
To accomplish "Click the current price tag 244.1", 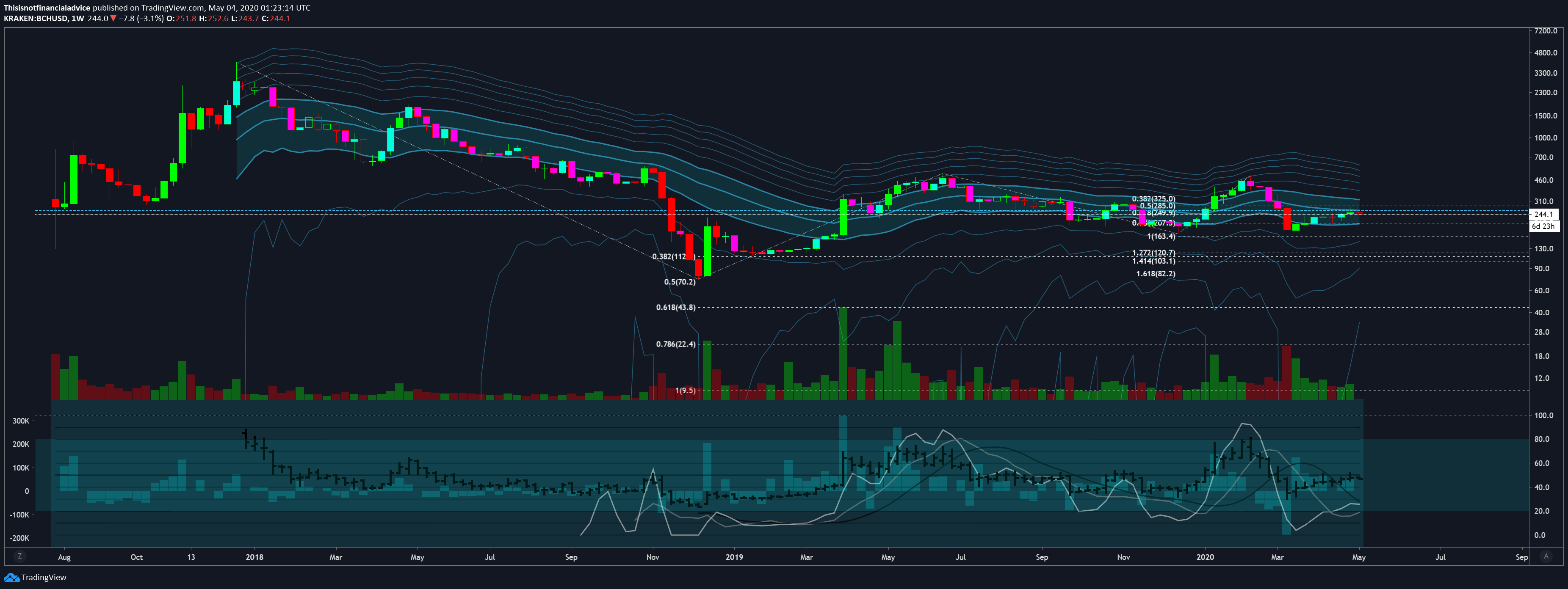I will coord(1543,214).
